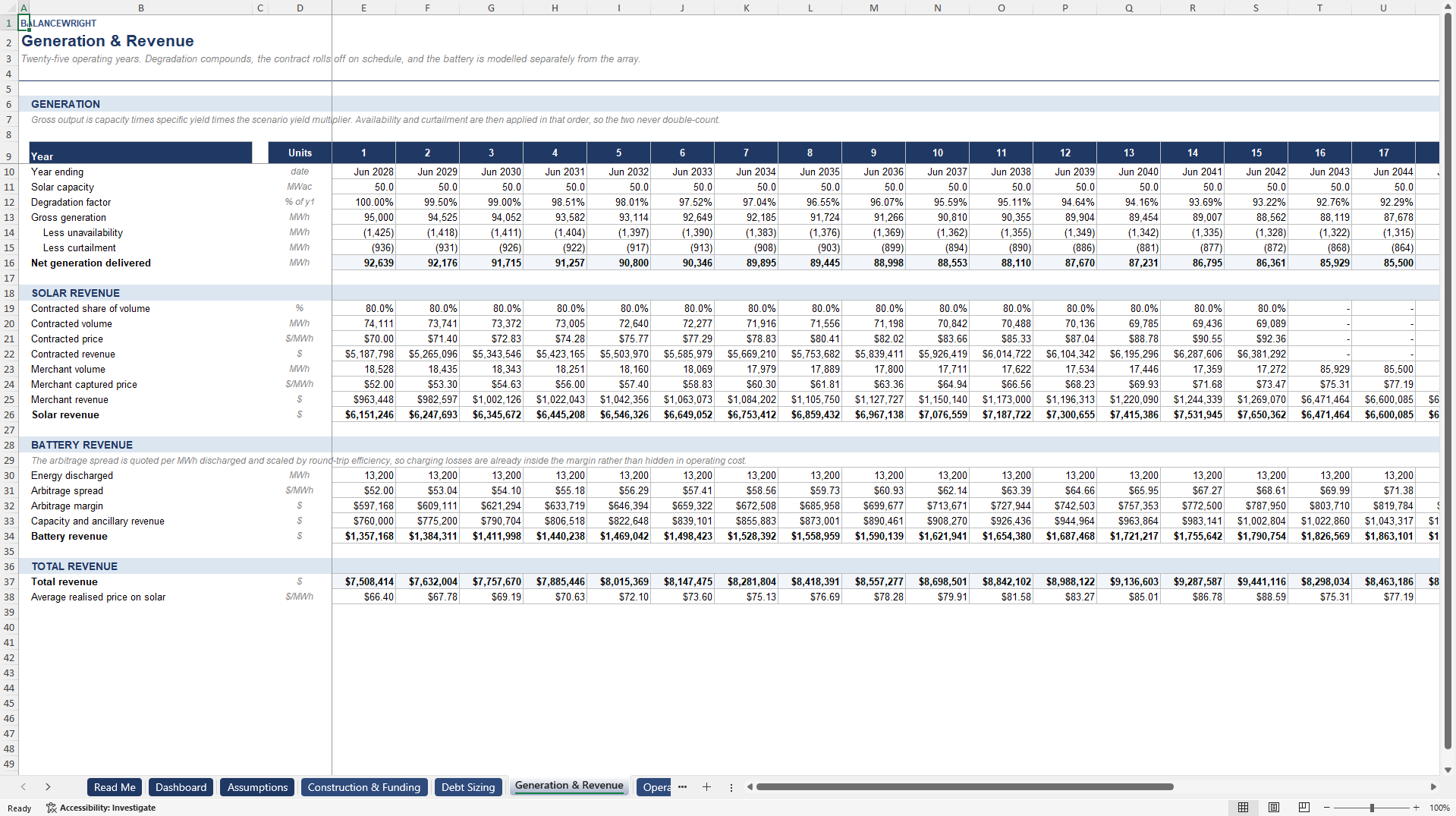Click the horizontal scrollbar right arrow

point(1433,787)
